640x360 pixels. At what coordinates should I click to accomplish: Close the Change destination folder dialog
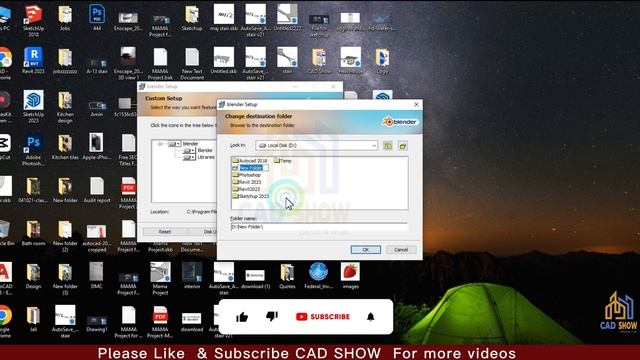pyautogui.click(x=416, y=104)
